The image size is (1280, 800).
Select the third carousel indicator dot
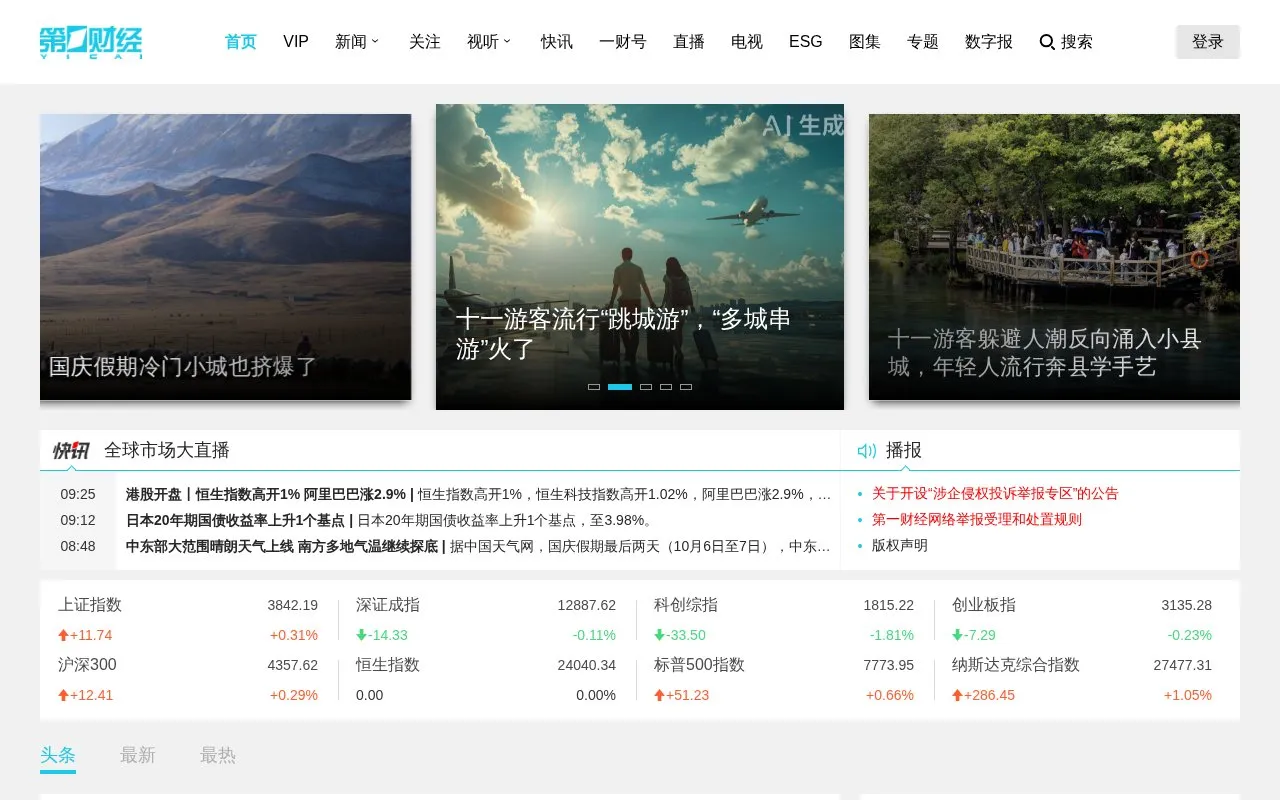[646, 387]
